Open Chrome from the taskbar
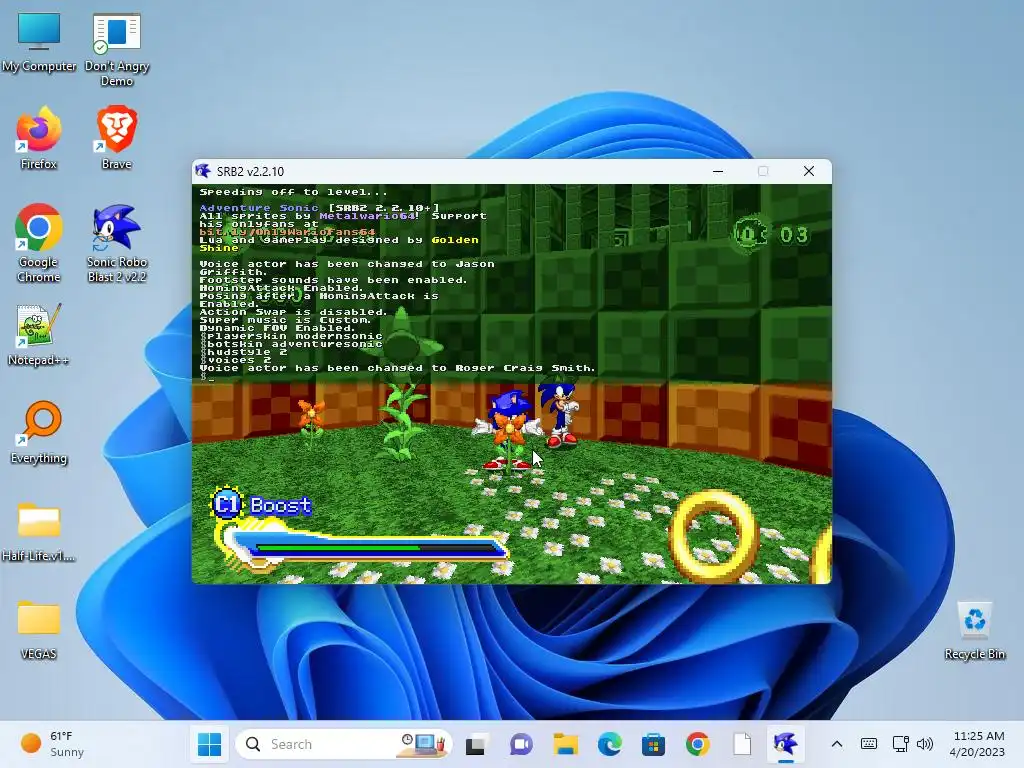1024x768 pixels. click(x=697, y=744)
